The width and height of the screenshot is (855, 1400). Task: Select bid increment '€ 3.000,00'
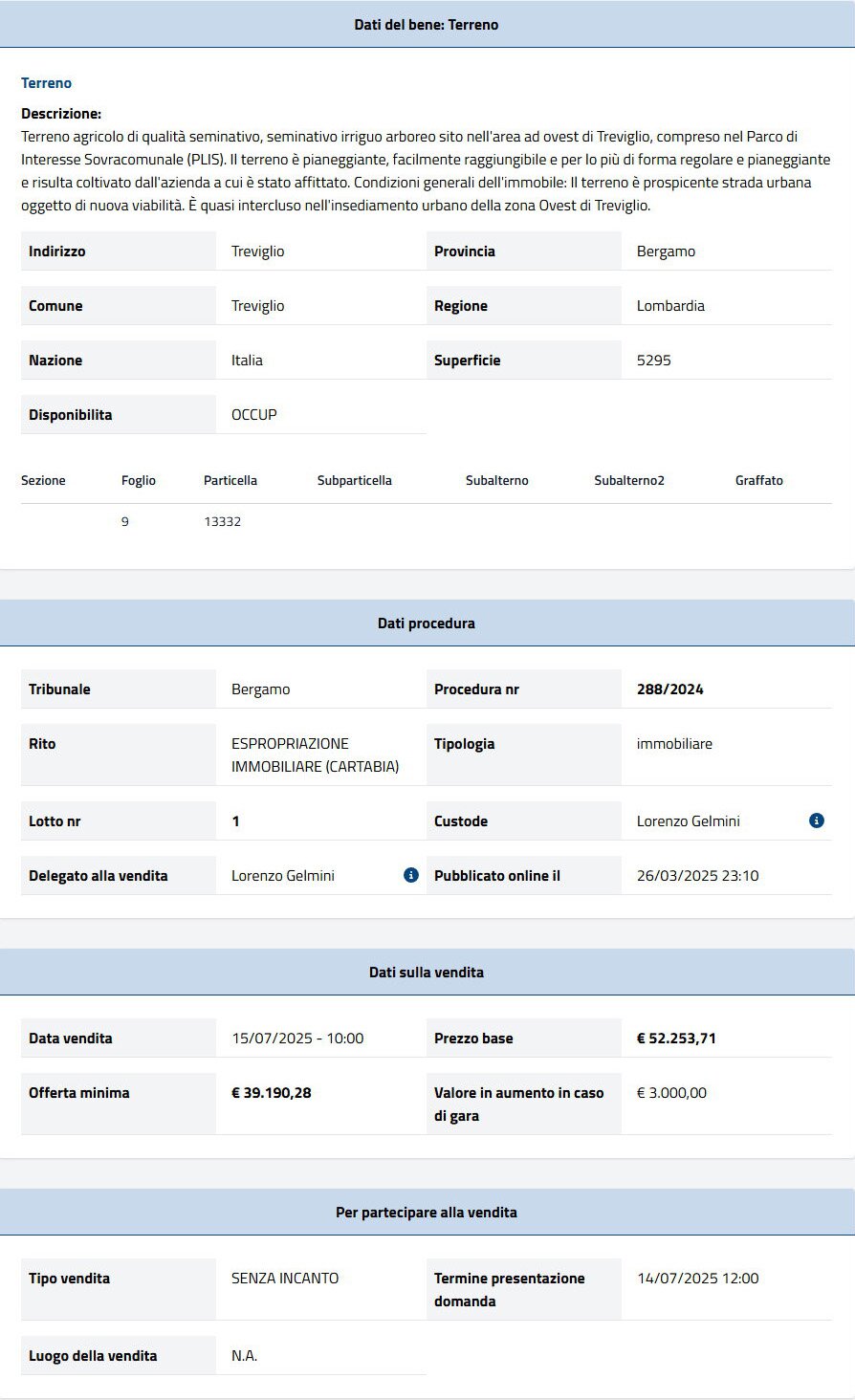coord(671,1093)
